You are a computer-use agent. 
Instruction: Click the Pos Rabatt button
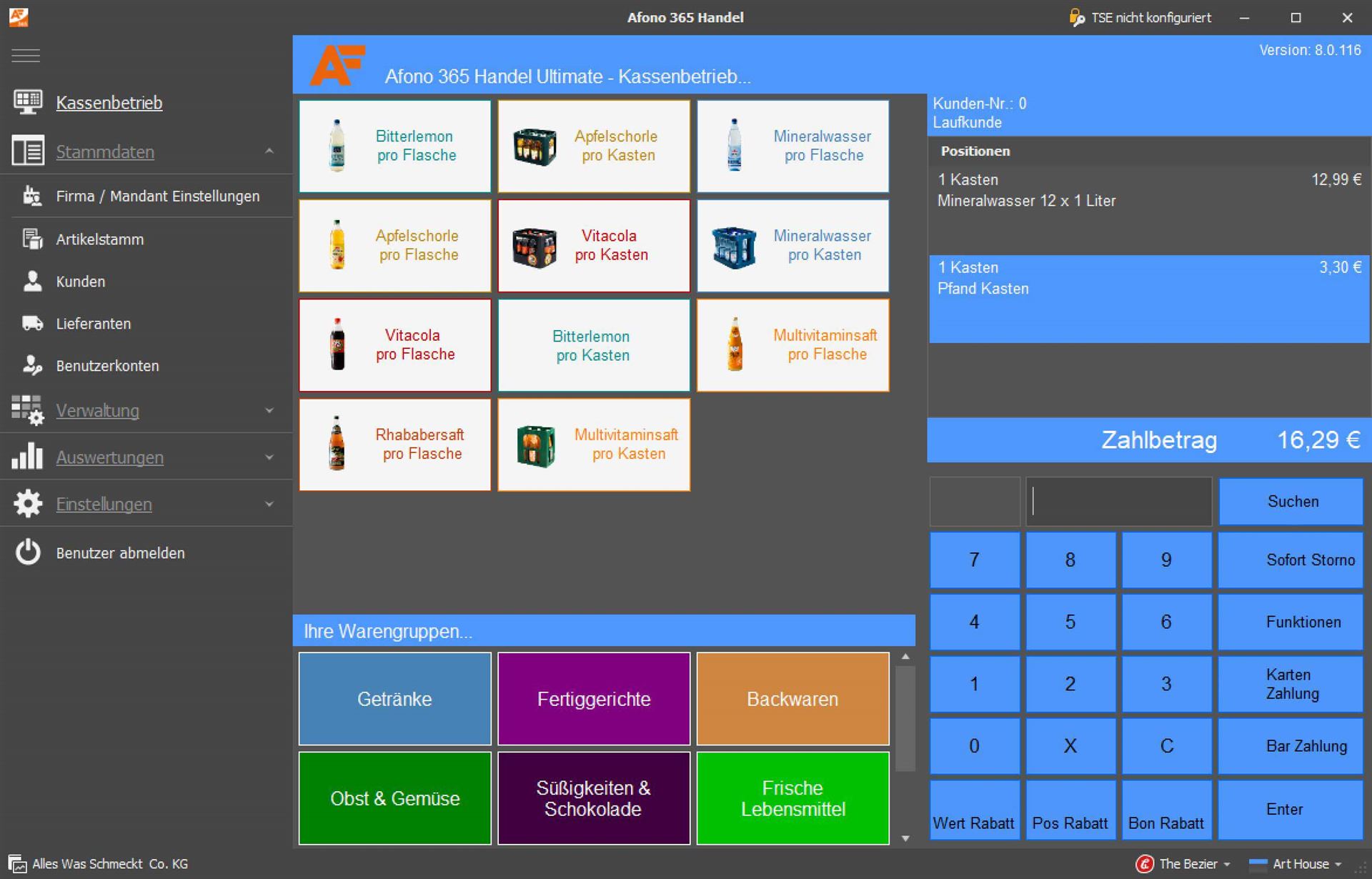[x=1070, y=810]
